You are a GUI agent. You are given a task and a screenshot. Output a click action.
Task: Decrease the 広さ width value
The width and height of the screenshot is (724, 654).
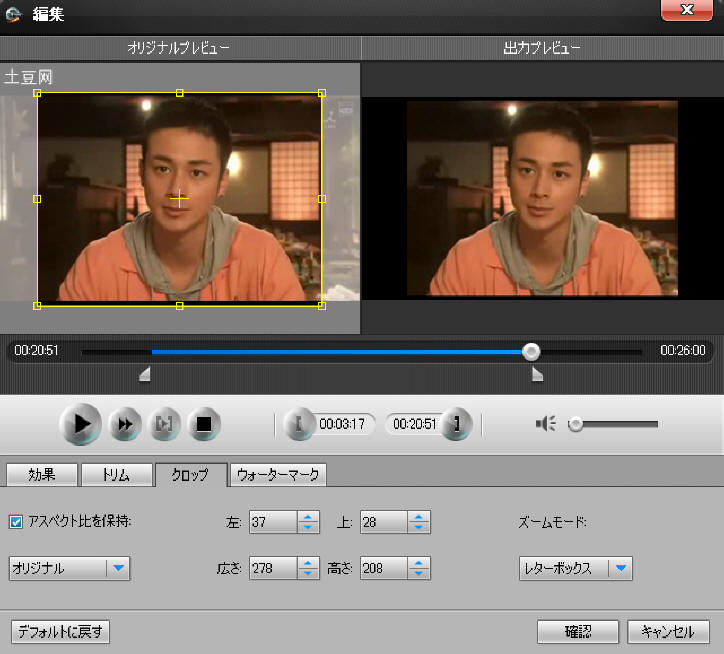click(308, 574)
